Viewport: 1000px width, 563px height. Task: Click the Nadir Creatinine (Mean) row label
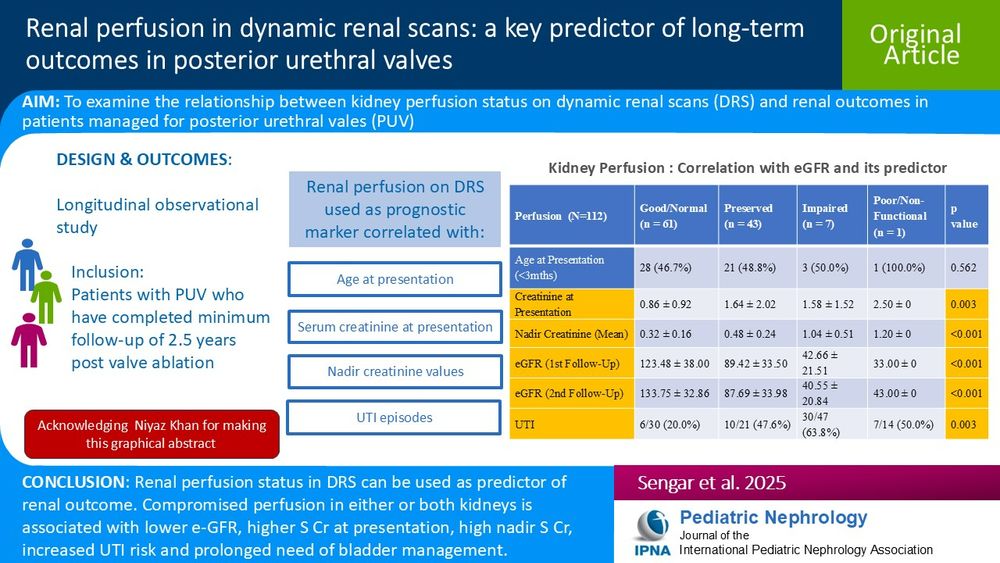[571, 334]
